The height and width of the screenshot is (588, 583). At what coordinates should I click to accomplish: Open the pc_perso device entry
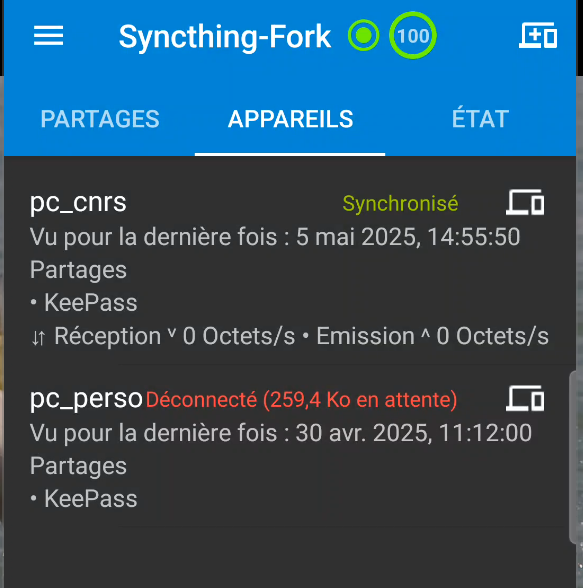(289, 448)
